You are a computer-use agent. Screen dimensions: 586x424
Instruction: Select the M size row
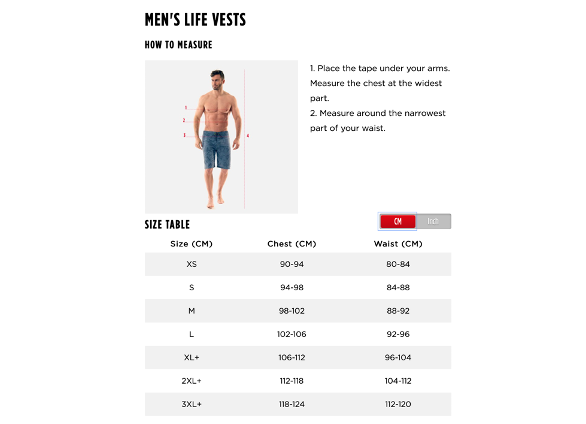[298, 311]
